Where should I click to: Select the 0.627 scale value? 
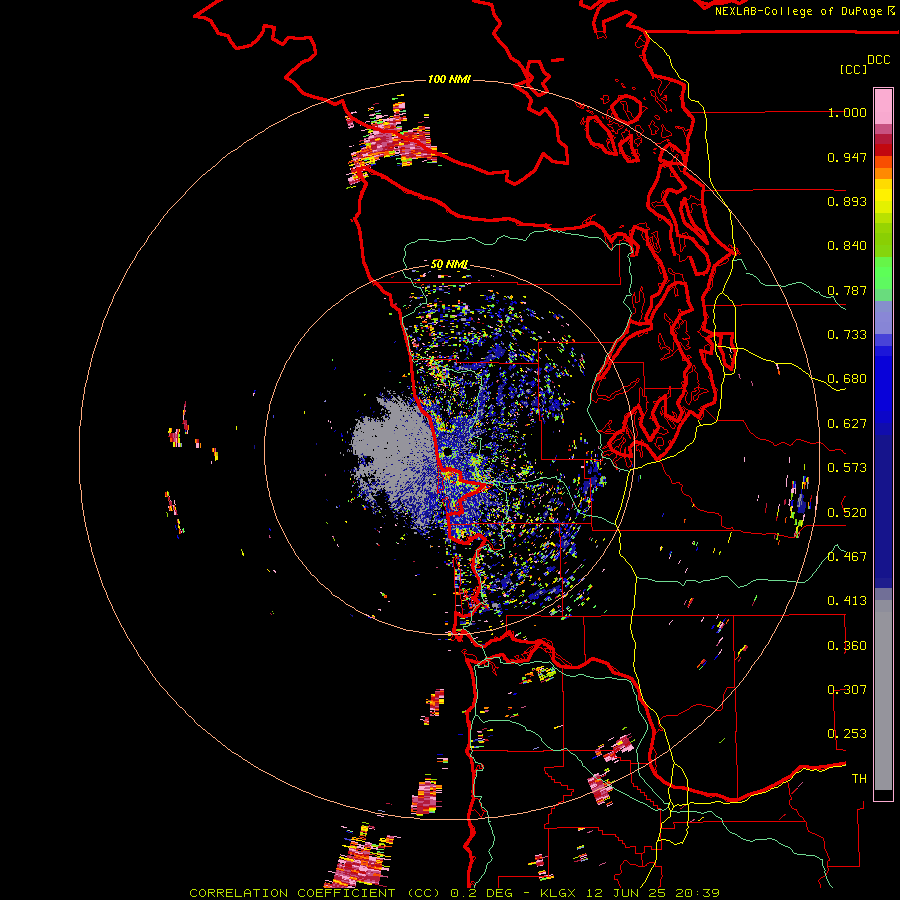pyautogui.click(x=847, y=424)
